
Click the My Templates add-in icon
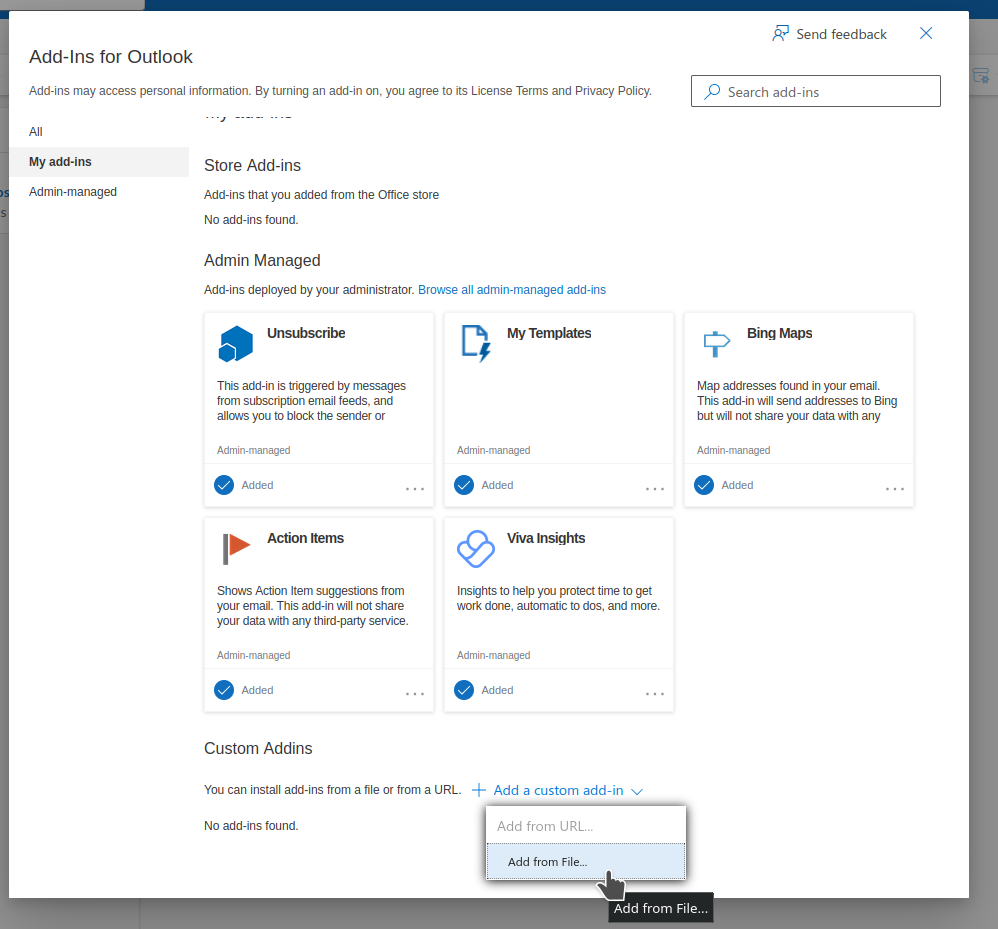[475, 343]
